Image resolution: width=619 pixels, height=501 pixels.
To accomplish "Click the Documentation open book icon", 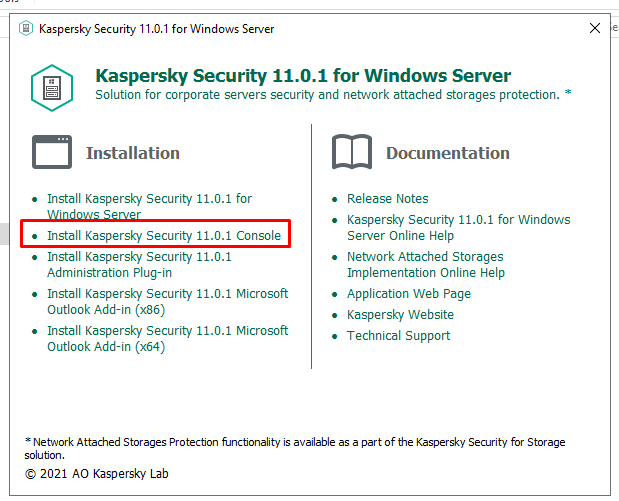I will pyautogui.click(x=352, y=153).
